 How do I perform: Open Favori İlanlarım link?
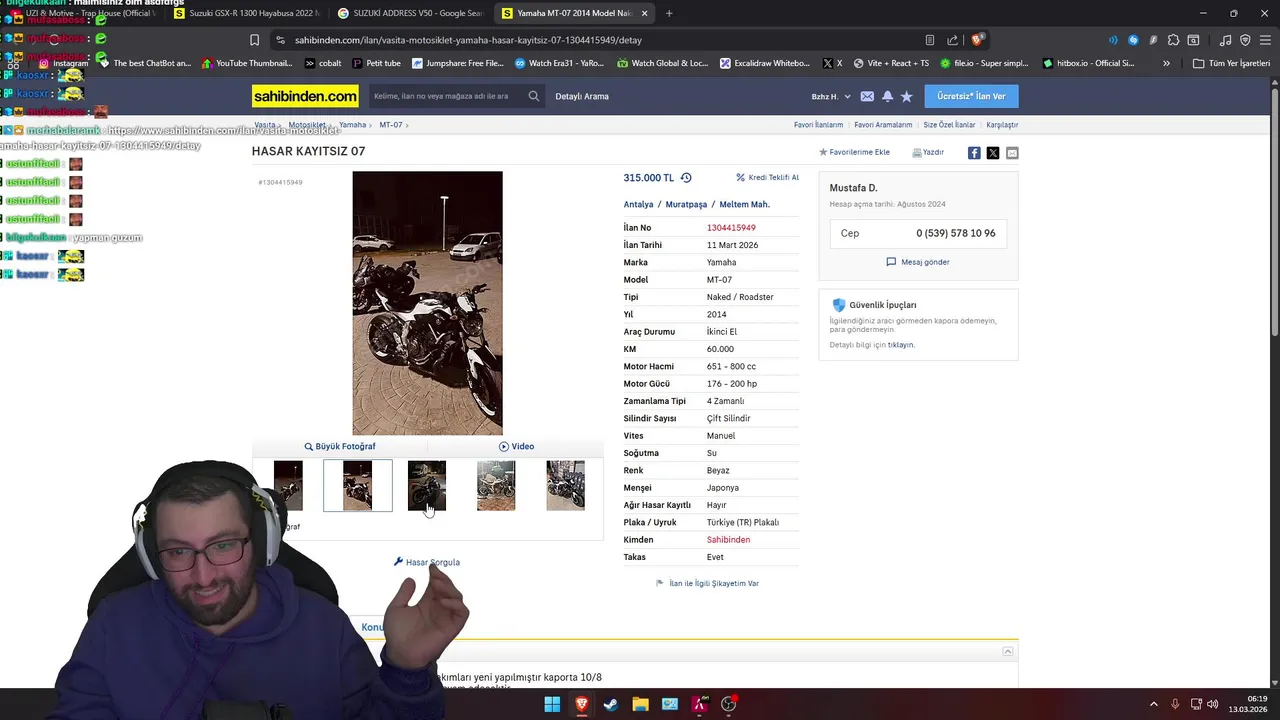(818, 125)
